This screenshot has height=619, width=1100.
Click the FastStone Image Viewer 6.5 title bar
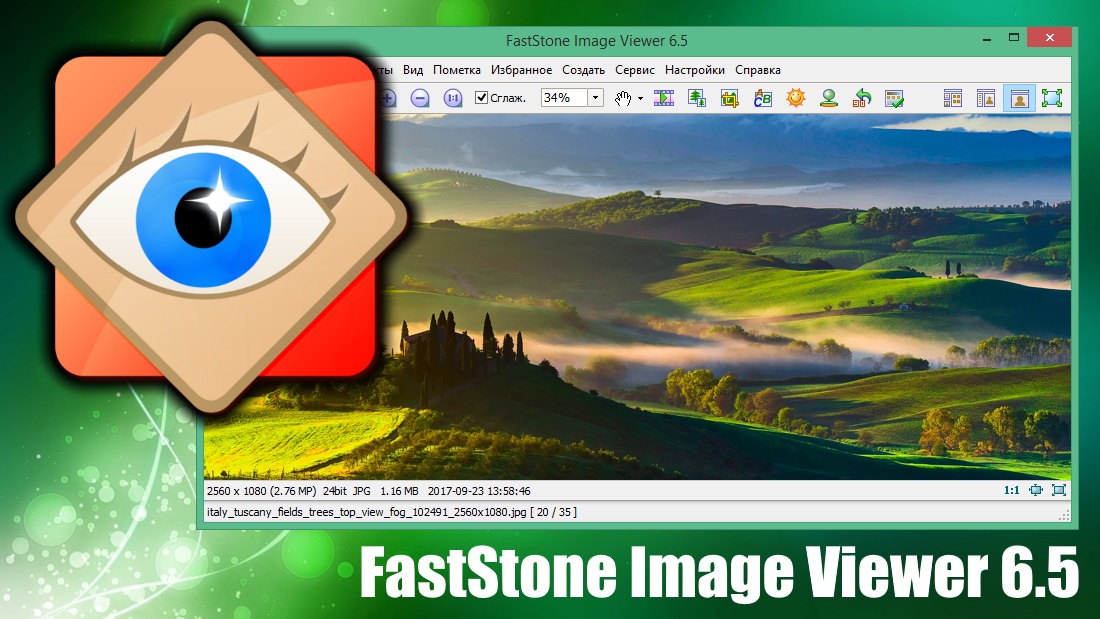pyautogui.click(x=596, y=41)
